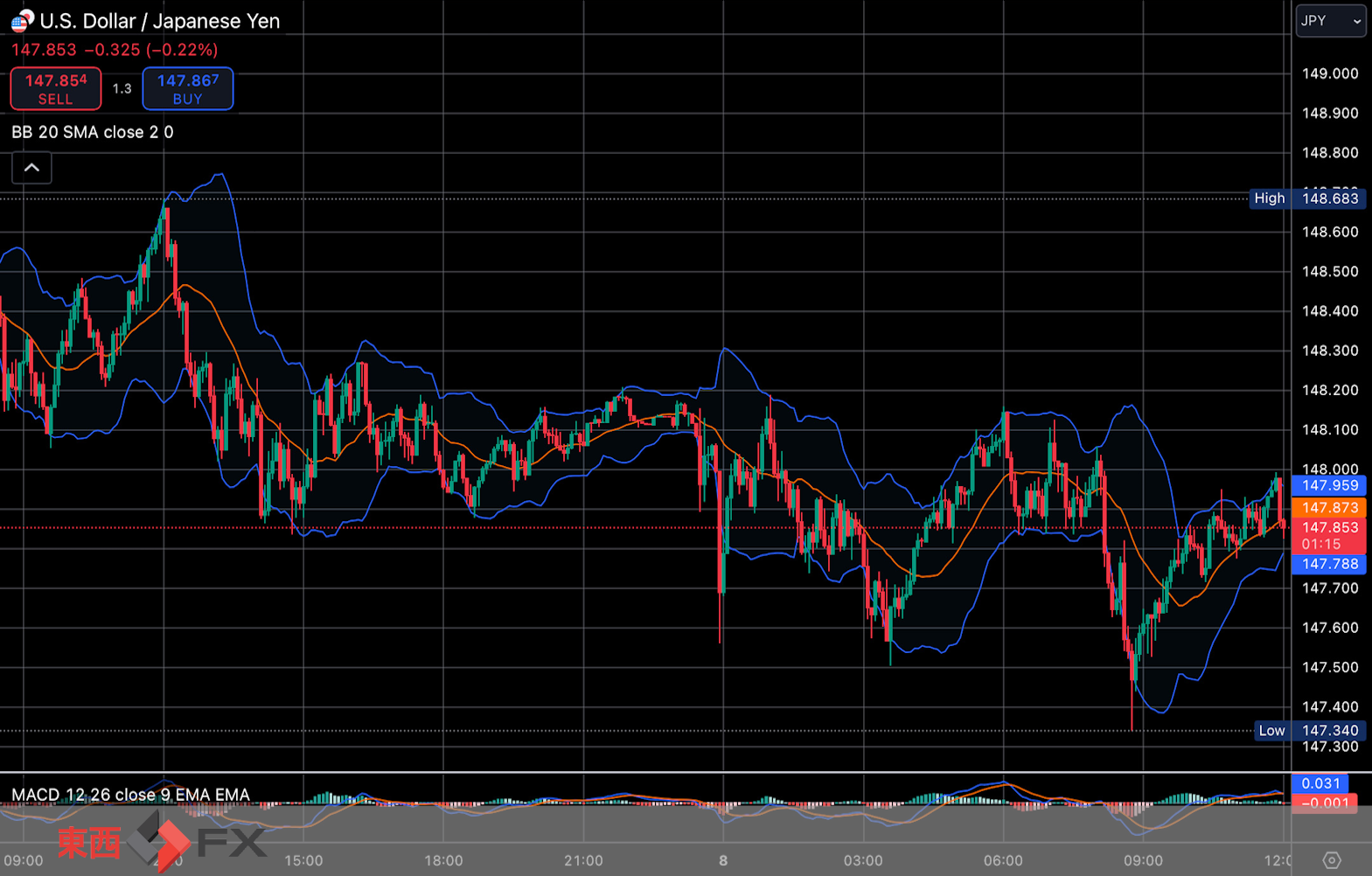Click the 21:00 time axis label

(x=583, y=860)
